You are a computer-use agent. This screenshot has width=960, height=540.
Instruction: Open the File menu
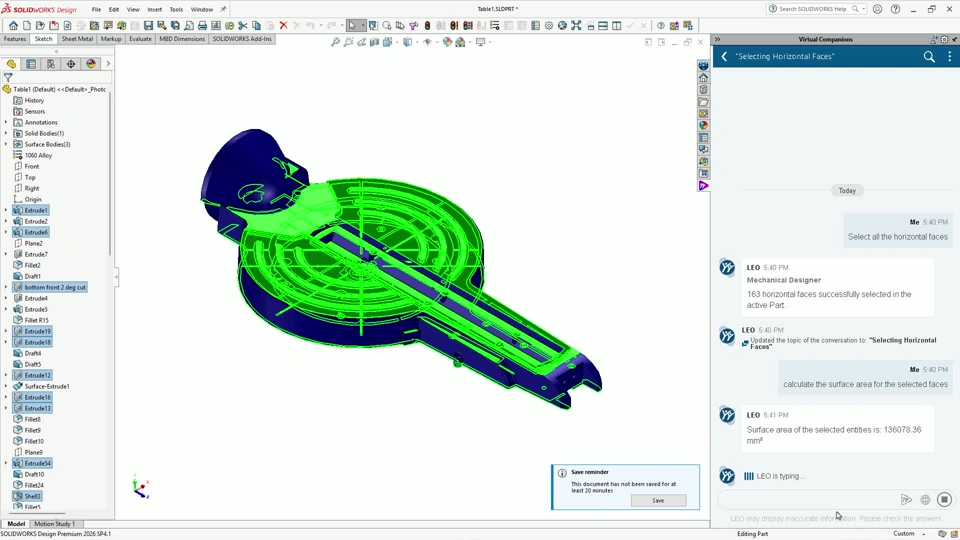tap(96, 10)
